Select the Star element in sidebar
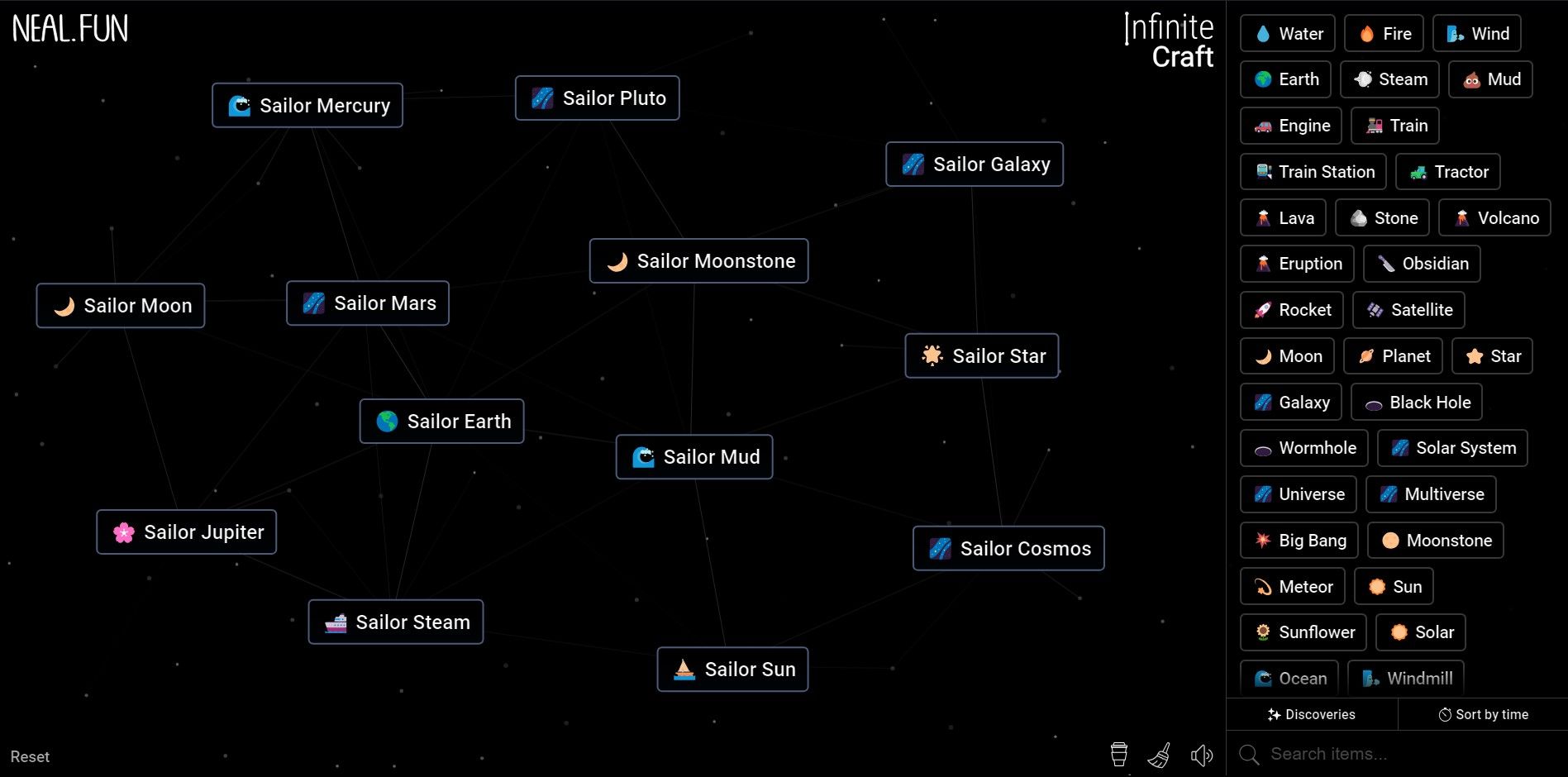 1493,356
